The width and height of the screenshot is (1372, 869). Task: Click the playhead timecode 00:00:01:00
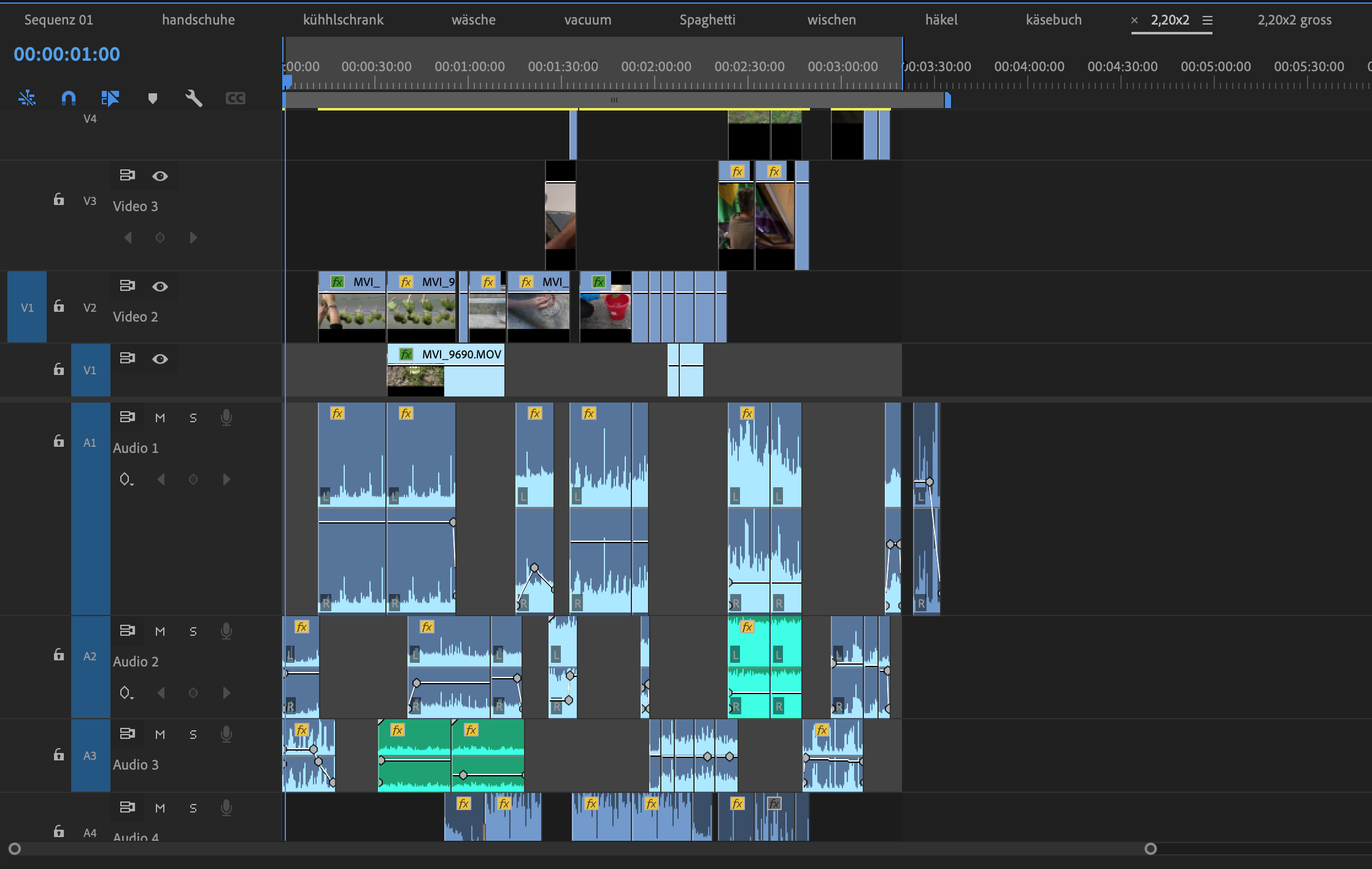(x=67, y=54)
